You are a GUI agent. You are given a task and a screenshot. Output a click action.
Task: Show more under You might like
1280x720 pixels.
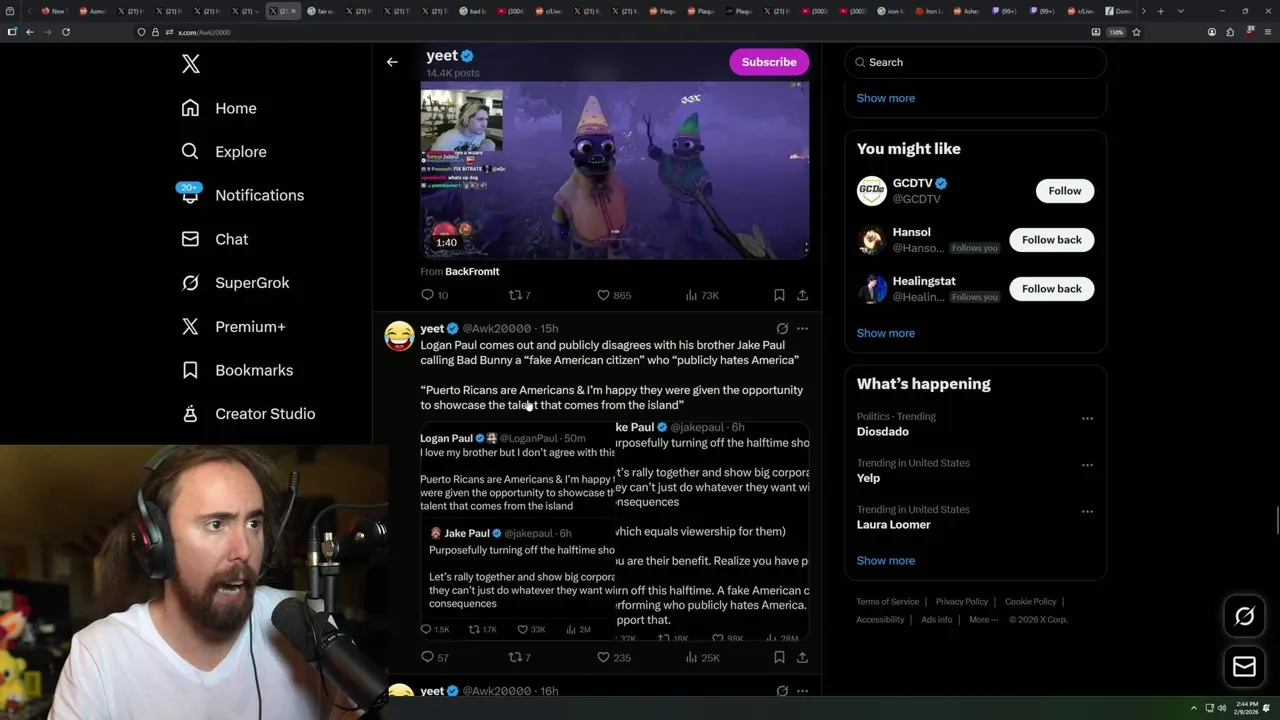tap(886, 333)
